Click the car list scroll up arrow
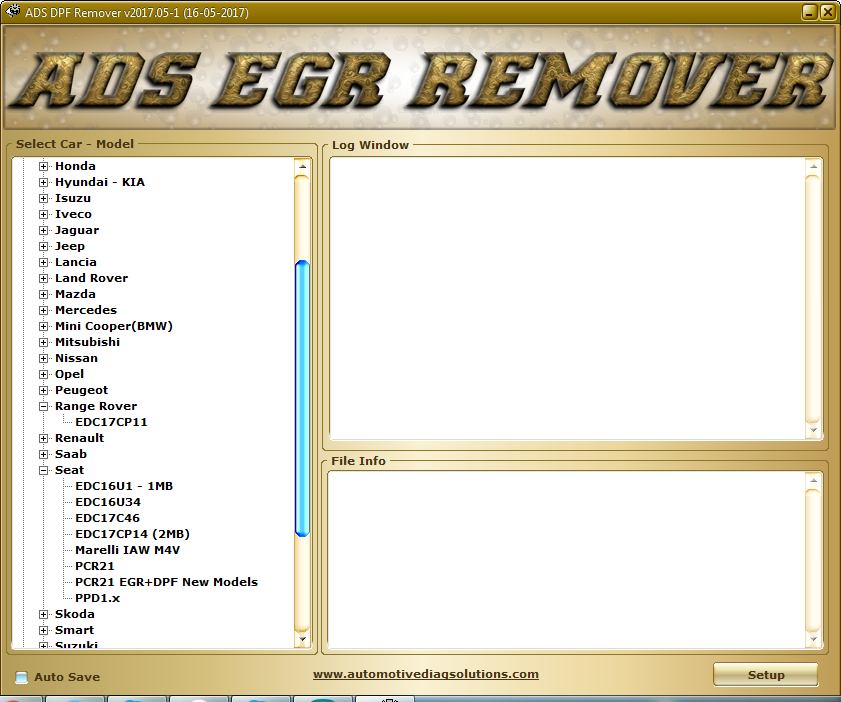 303,166
